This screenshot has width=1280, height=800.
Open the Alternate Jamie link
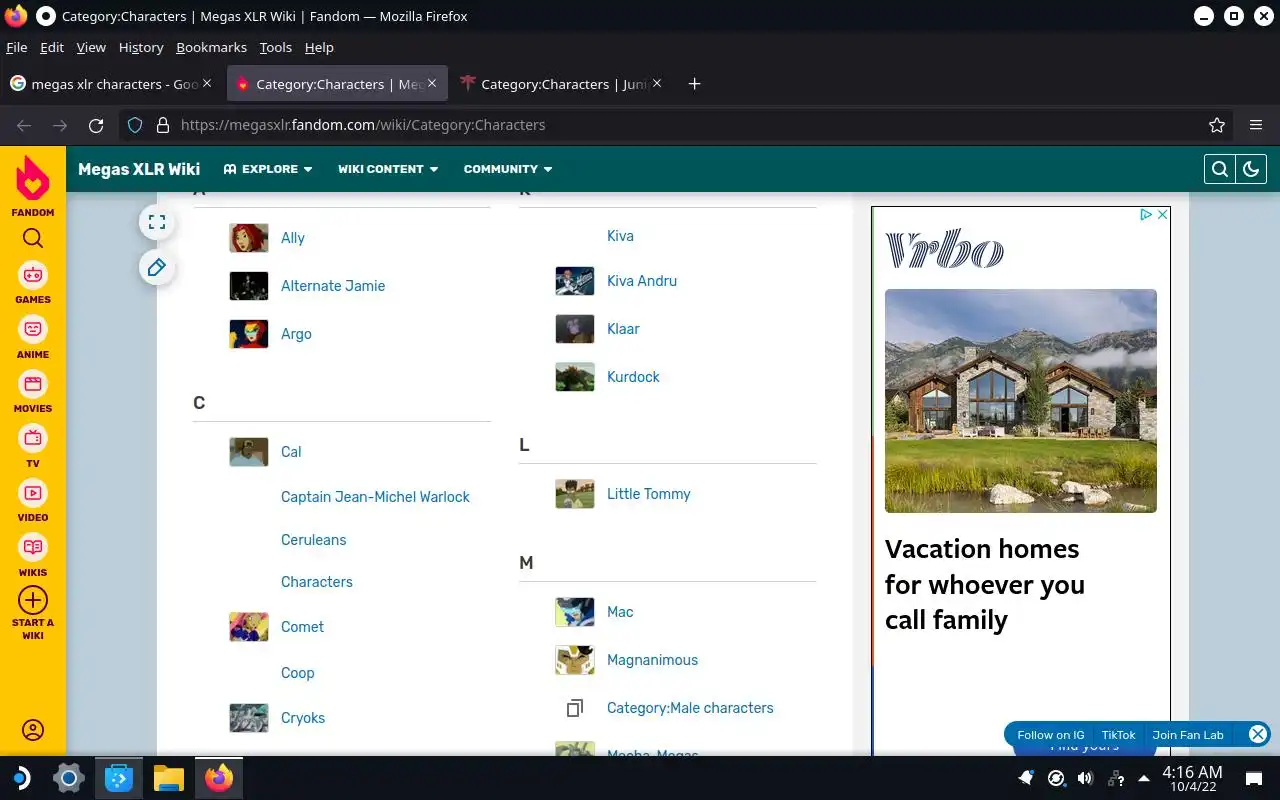(333, 286)
